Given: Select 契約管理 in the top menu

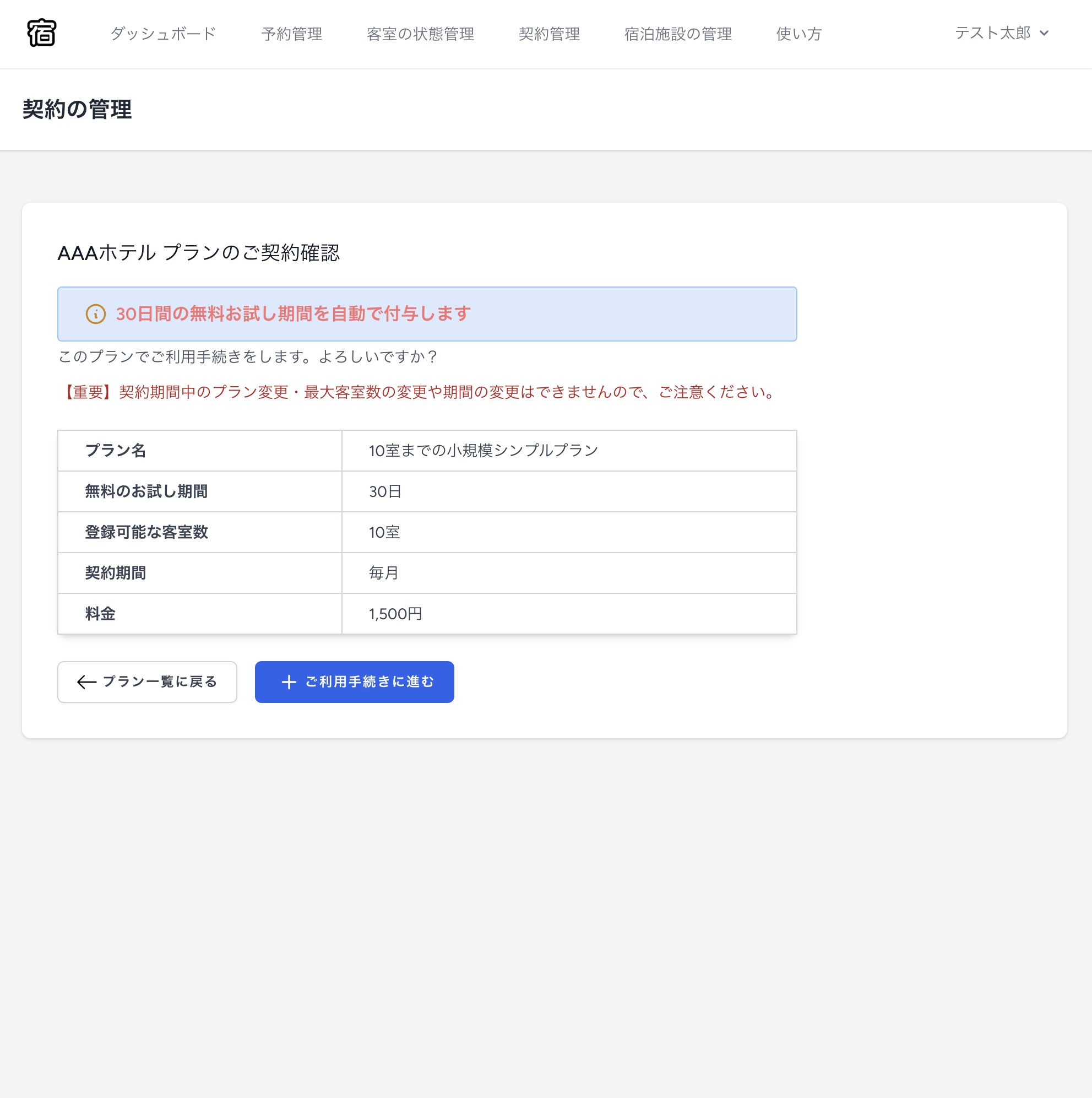Looking at the screenshot, I should point(549,34).
